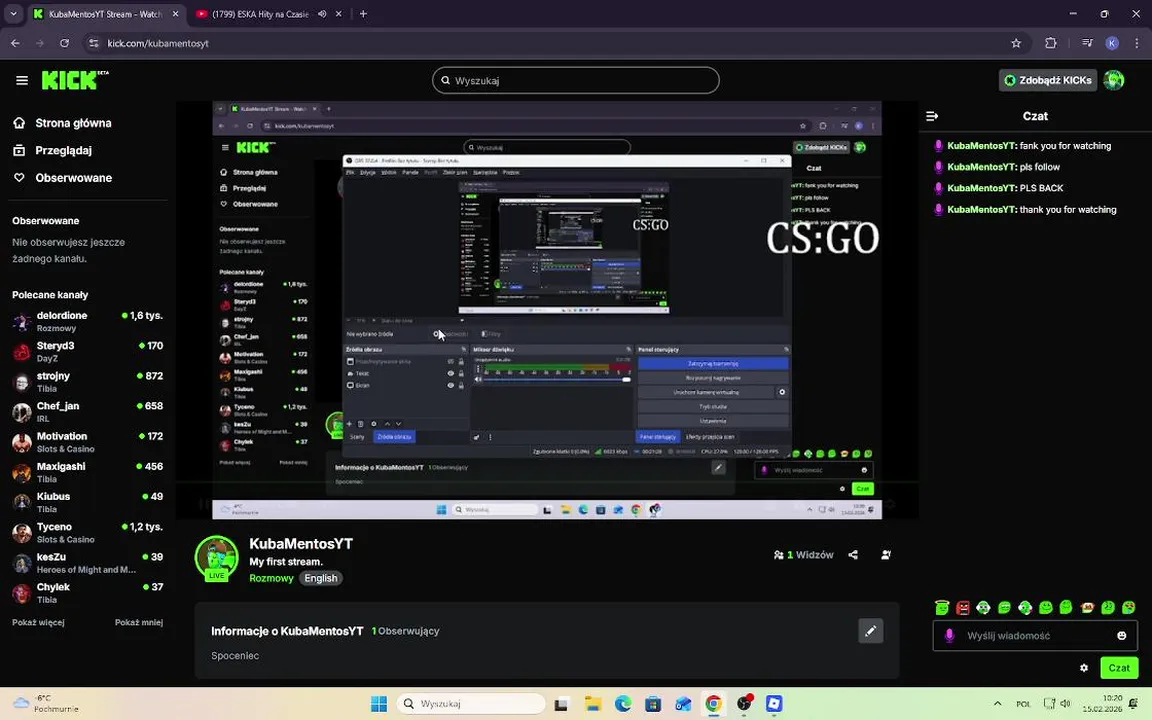Click the pencil edit icon in channel info

tap(871, 630)
